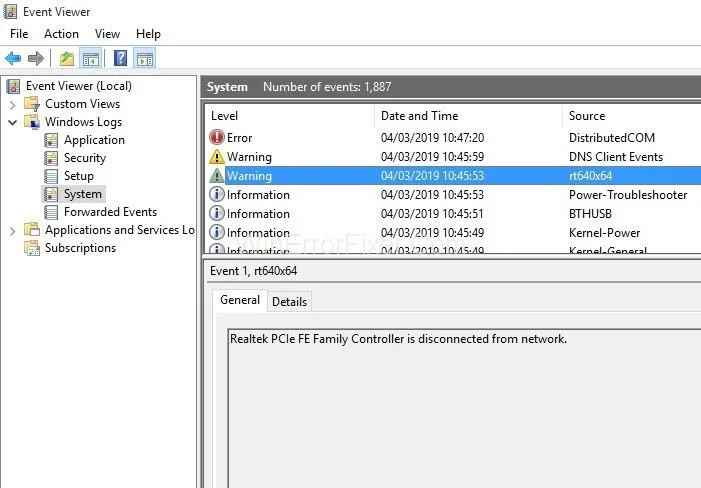Toggle the Show/Hide Action Pane icon
701x488 pixels.
coord(145,59)
